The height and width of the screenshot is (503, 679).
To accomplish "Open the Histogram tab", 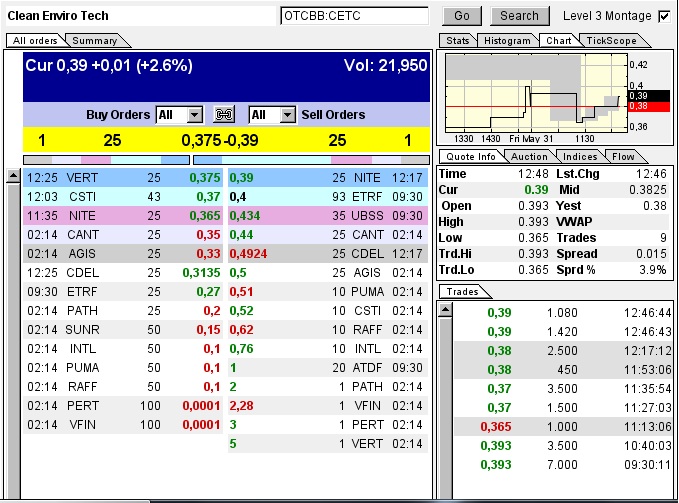I will [x=507, y=41].
